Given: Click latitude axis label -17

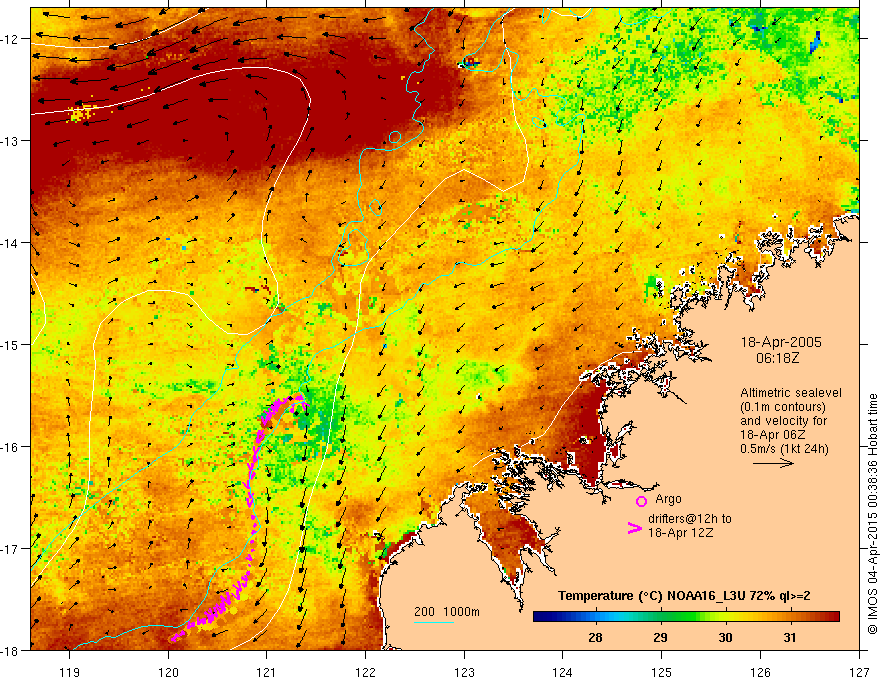Looking at the screenshot, I should (11, 549).
